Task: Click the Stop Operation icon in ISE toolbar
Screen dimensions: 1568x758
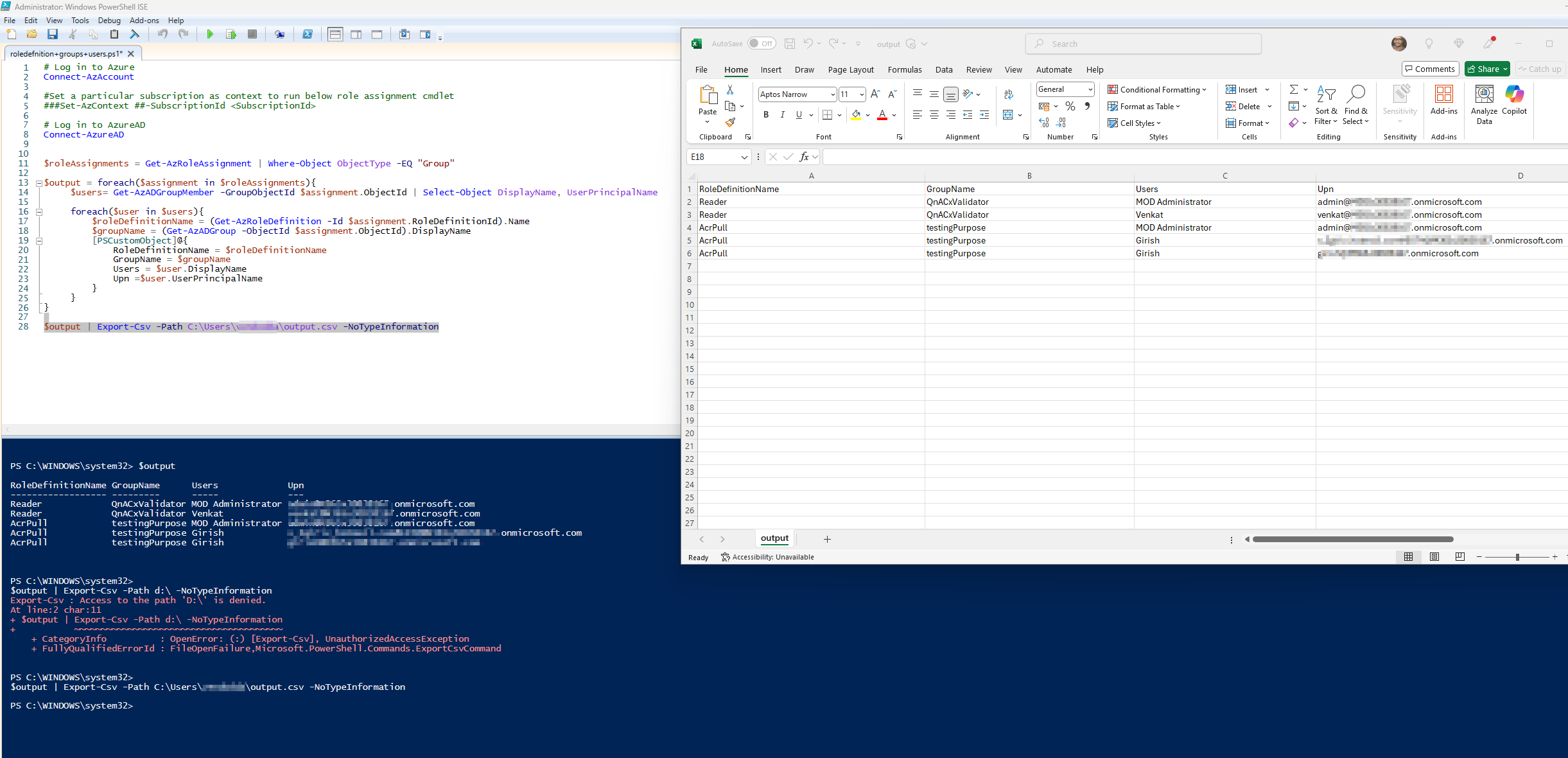Action: tap(252, 35)
